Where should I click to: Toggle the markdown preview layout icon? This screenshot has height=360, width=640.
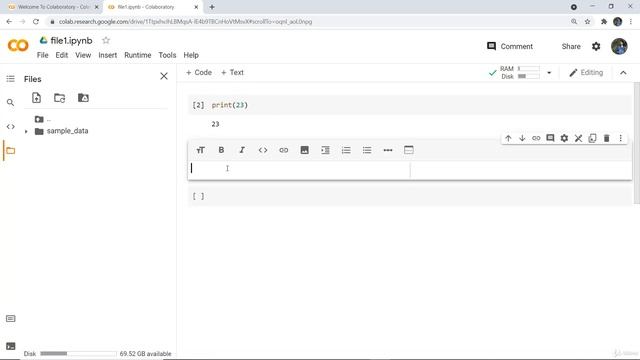tap(409, 150)
